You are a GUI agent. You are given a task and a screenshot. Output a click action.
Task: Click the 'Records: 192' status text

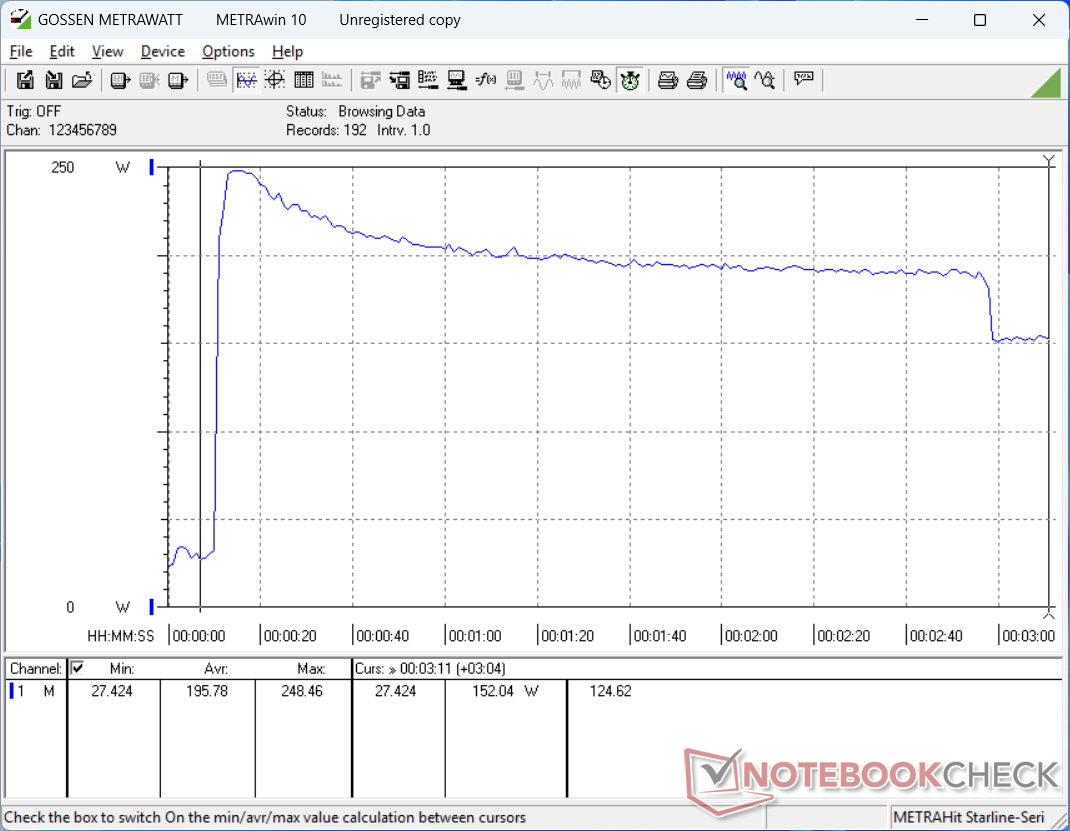tap(326, 130)
